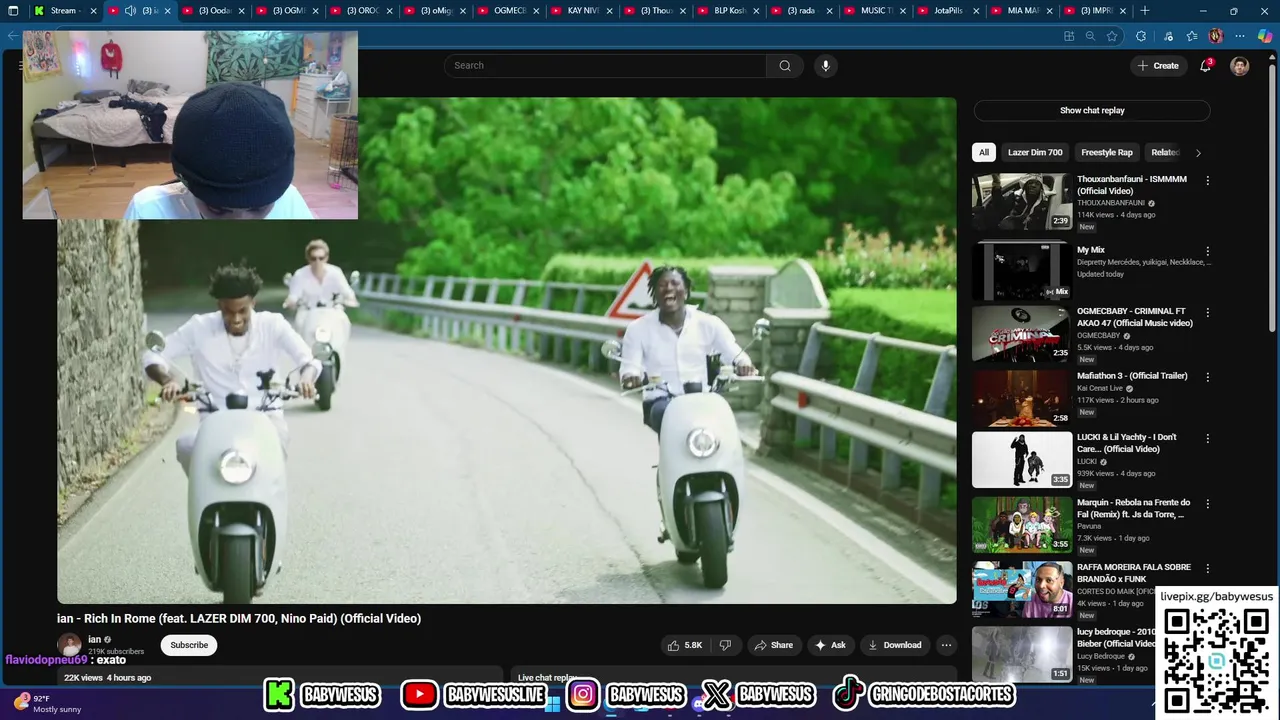Viewport: 1280px width, 720px height.
Task: Open more actions under the video
Action: 946,645
